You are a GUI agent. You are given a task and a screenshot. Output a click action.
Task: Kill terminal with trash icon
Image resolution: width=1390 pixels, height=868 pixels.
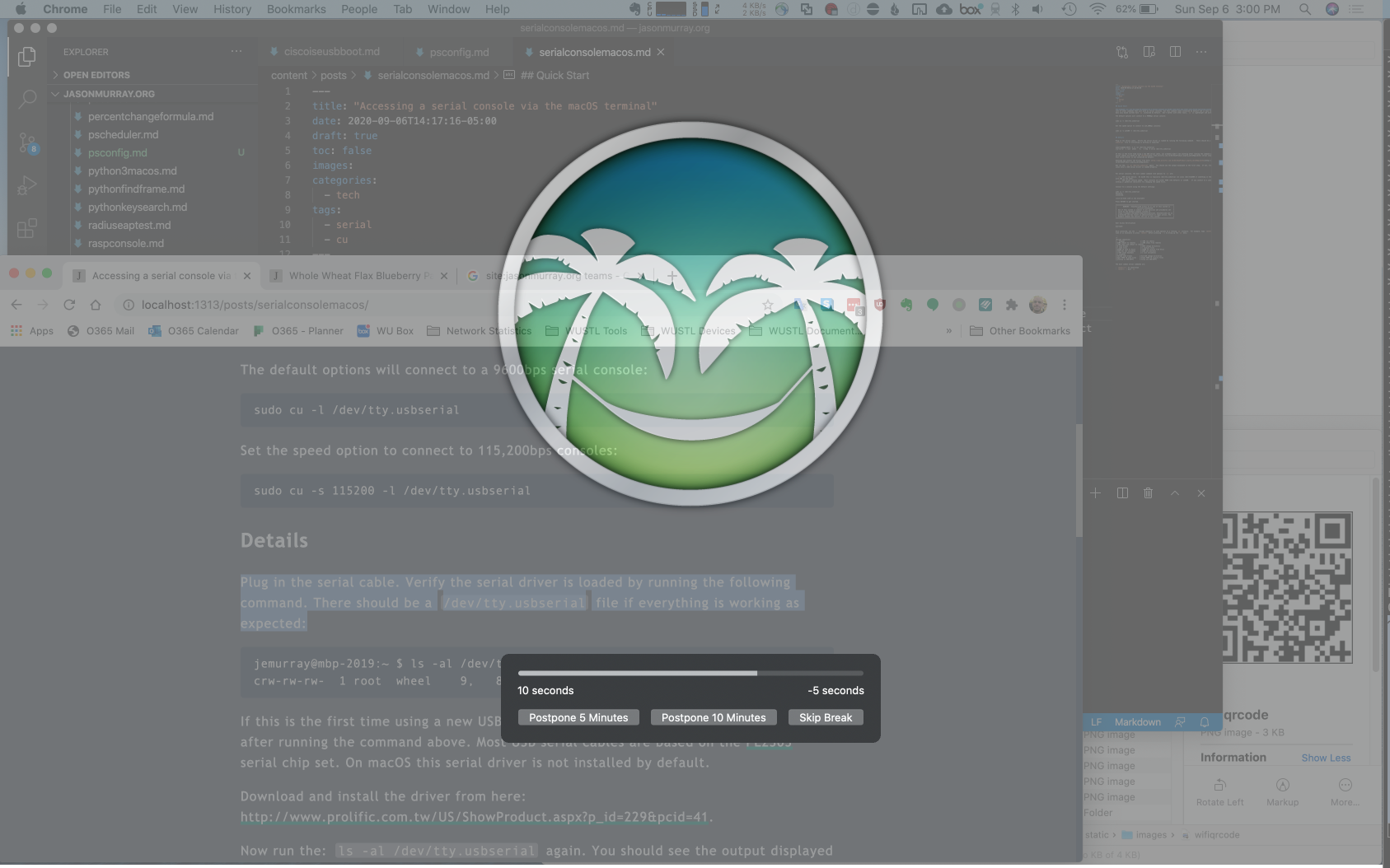1148,493
